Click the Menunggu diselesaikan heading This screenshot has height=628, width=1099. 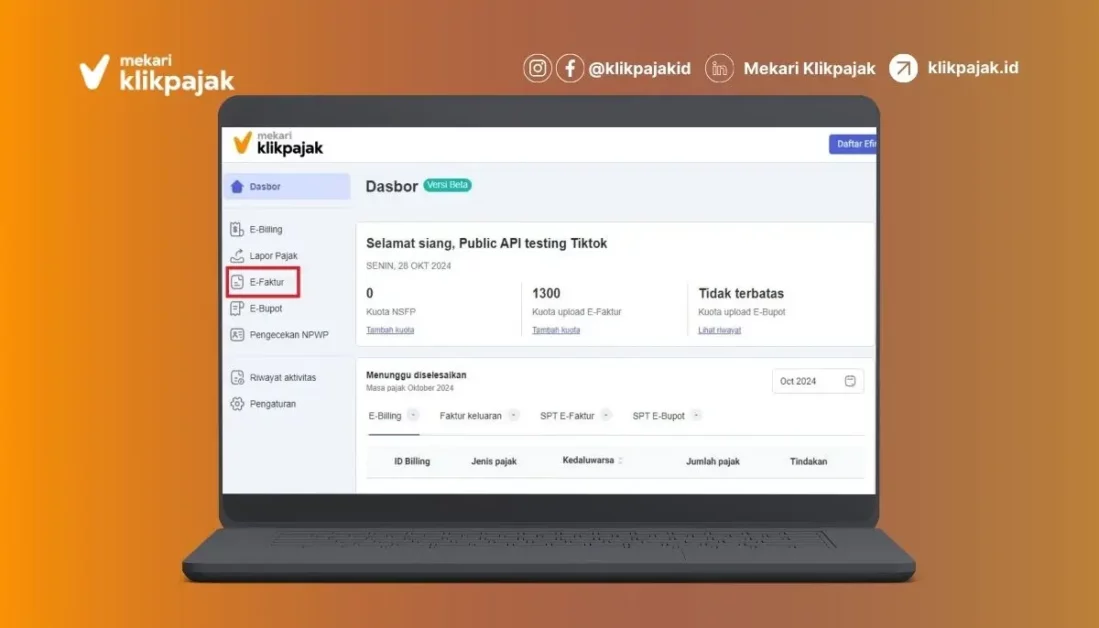pos(416,375)
